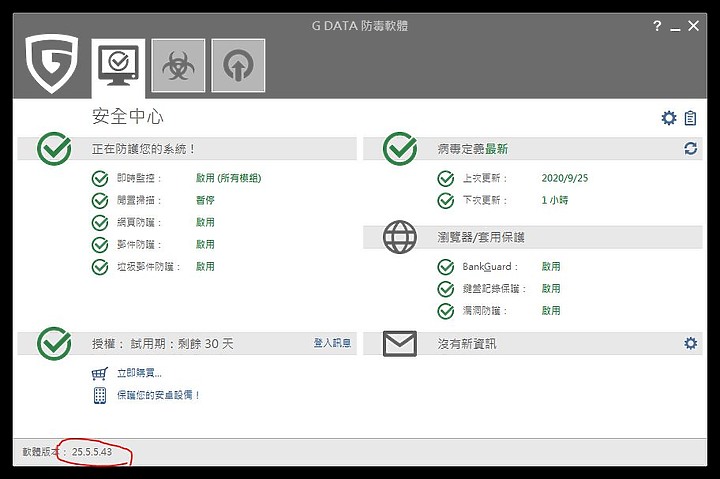Viewport: 720px width, 479px height.
Task: Click the shopping cart icon
Action: pos(100,373)
